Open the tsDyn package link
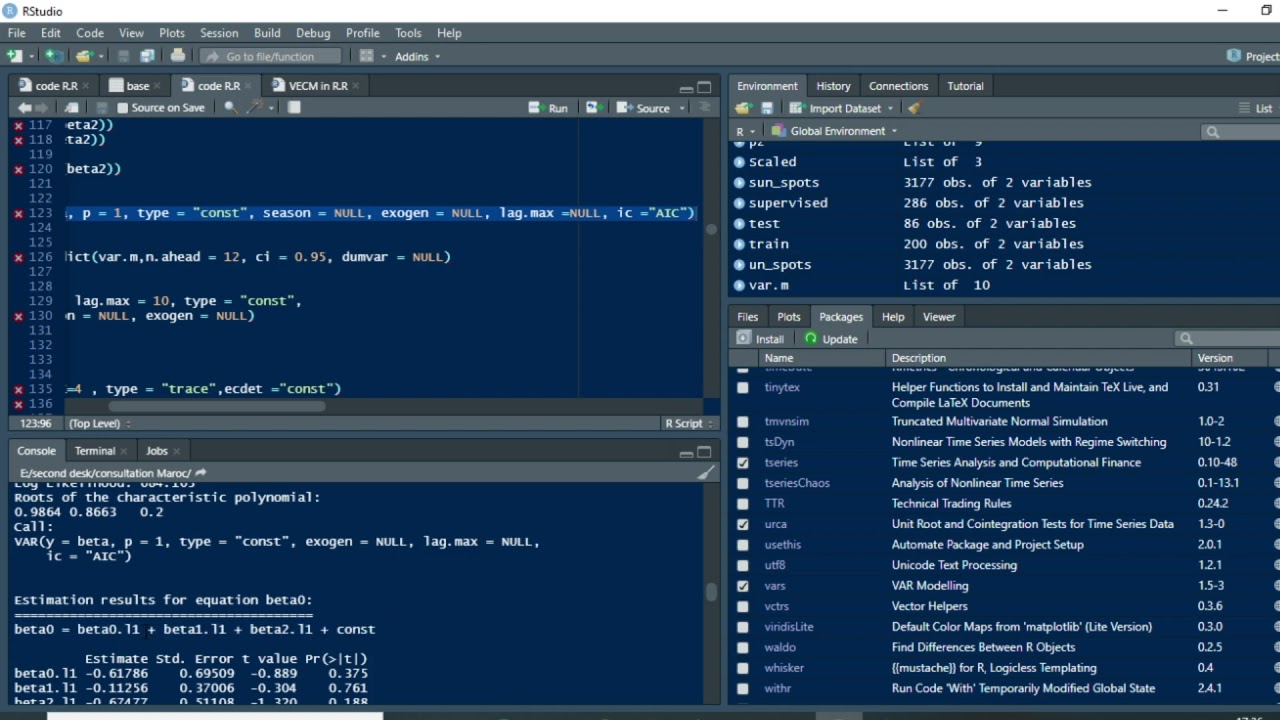 click(779, 442)
